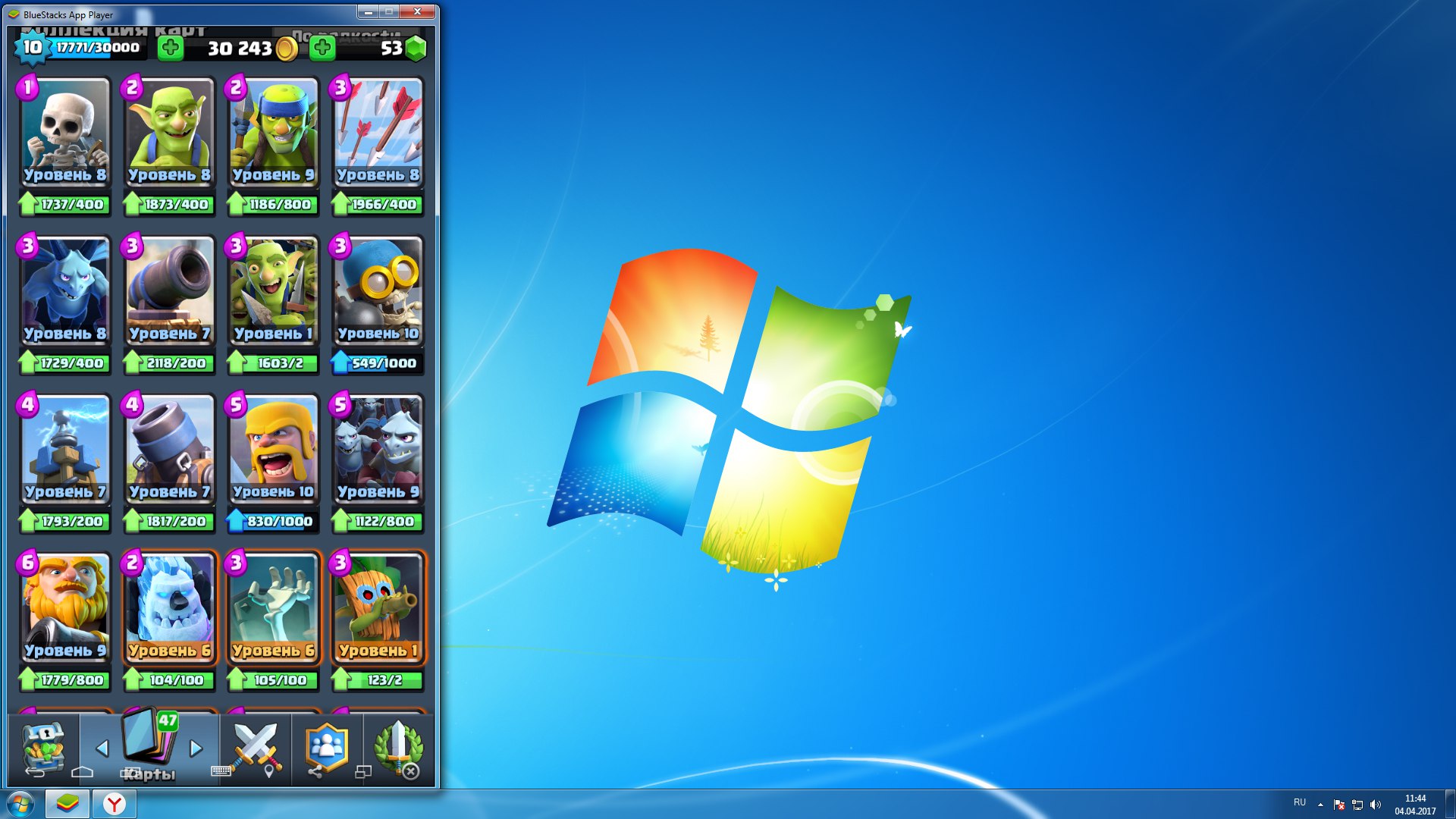Viewport: 1456px width, 819px height.
Task: Click the volume speaker icon in the tray
Action: [x=1376, y=805]
